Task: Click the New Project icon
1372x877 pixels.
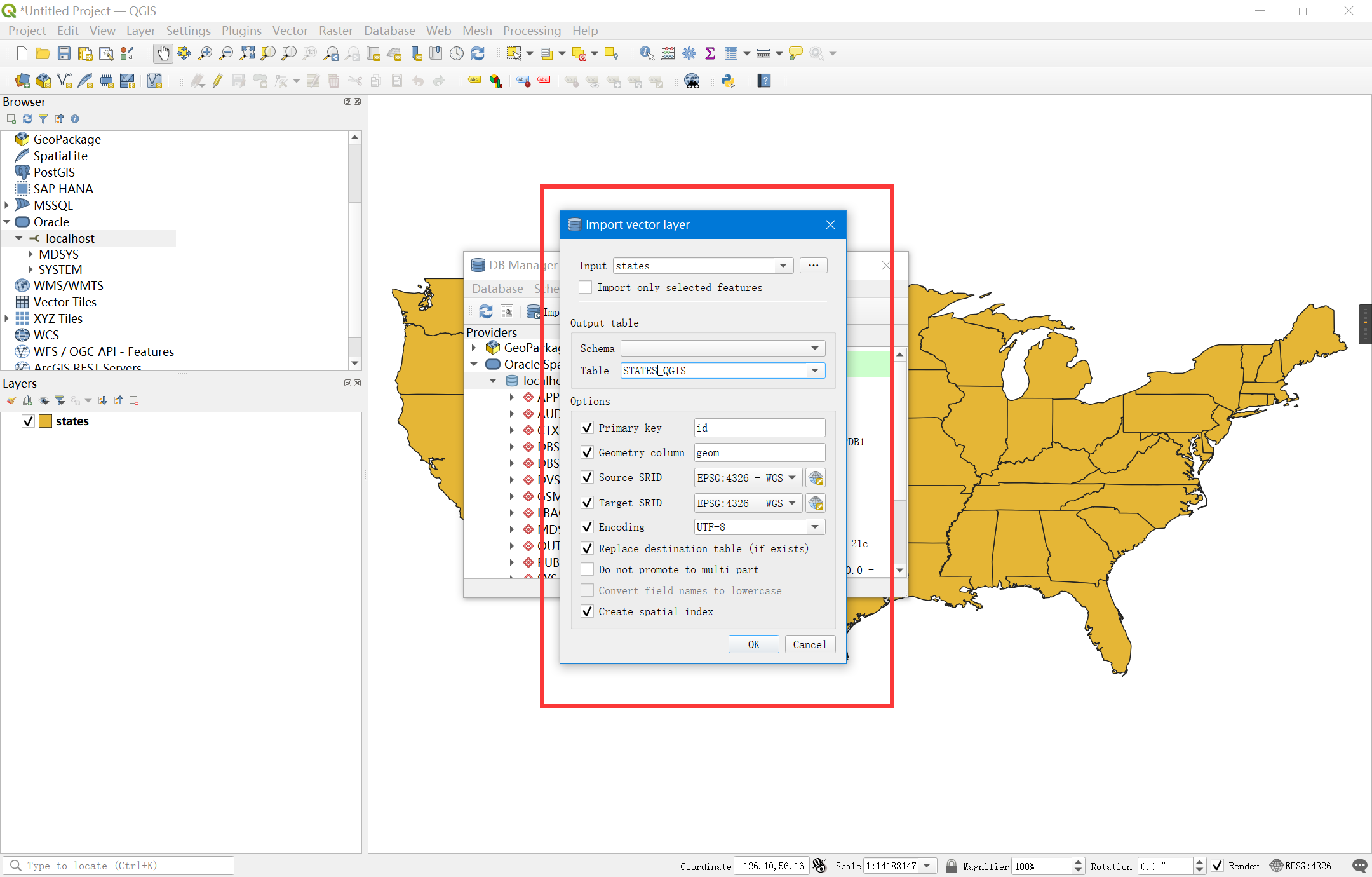Action: [x=22, y=53]
